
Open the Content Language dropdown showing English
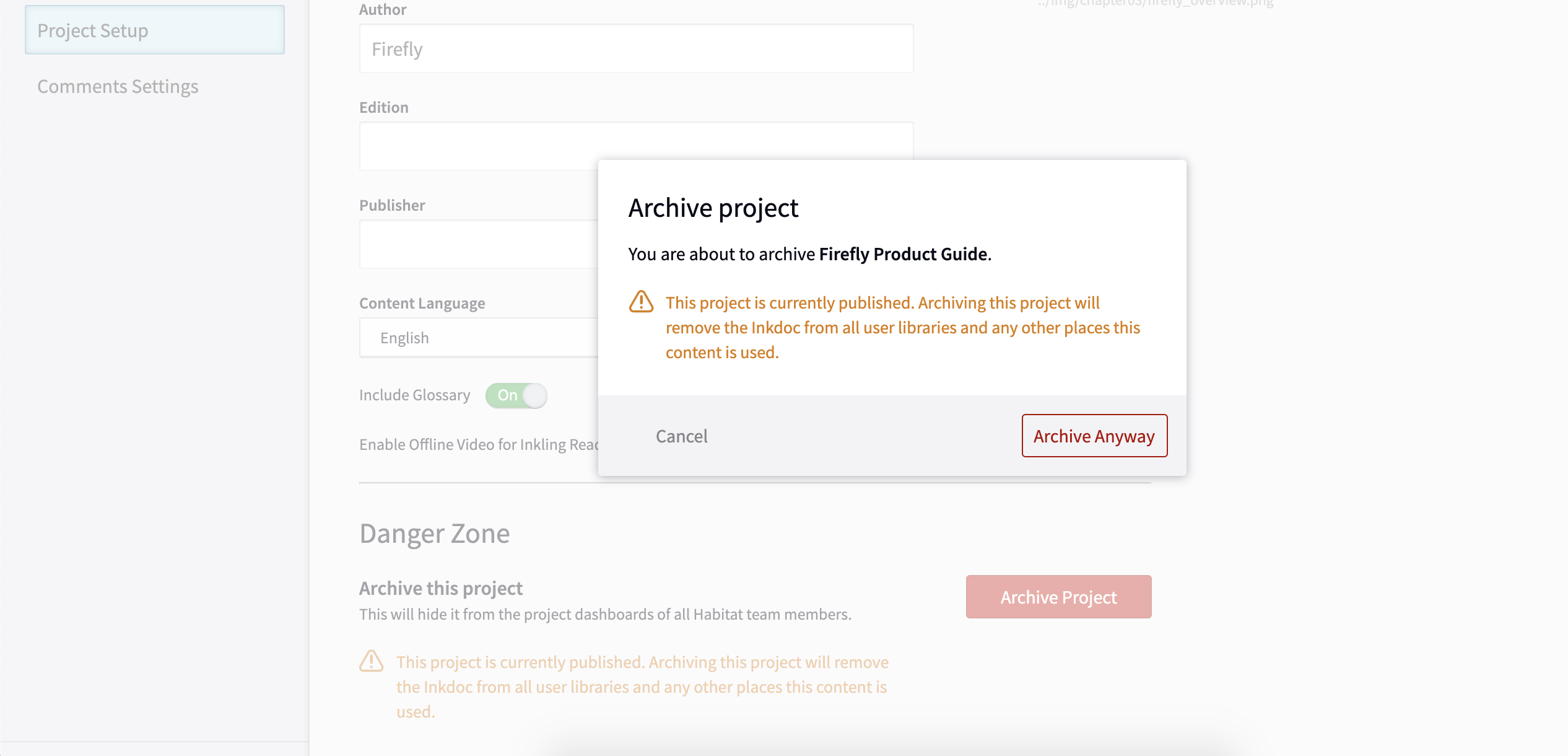[x=479, y=338]
